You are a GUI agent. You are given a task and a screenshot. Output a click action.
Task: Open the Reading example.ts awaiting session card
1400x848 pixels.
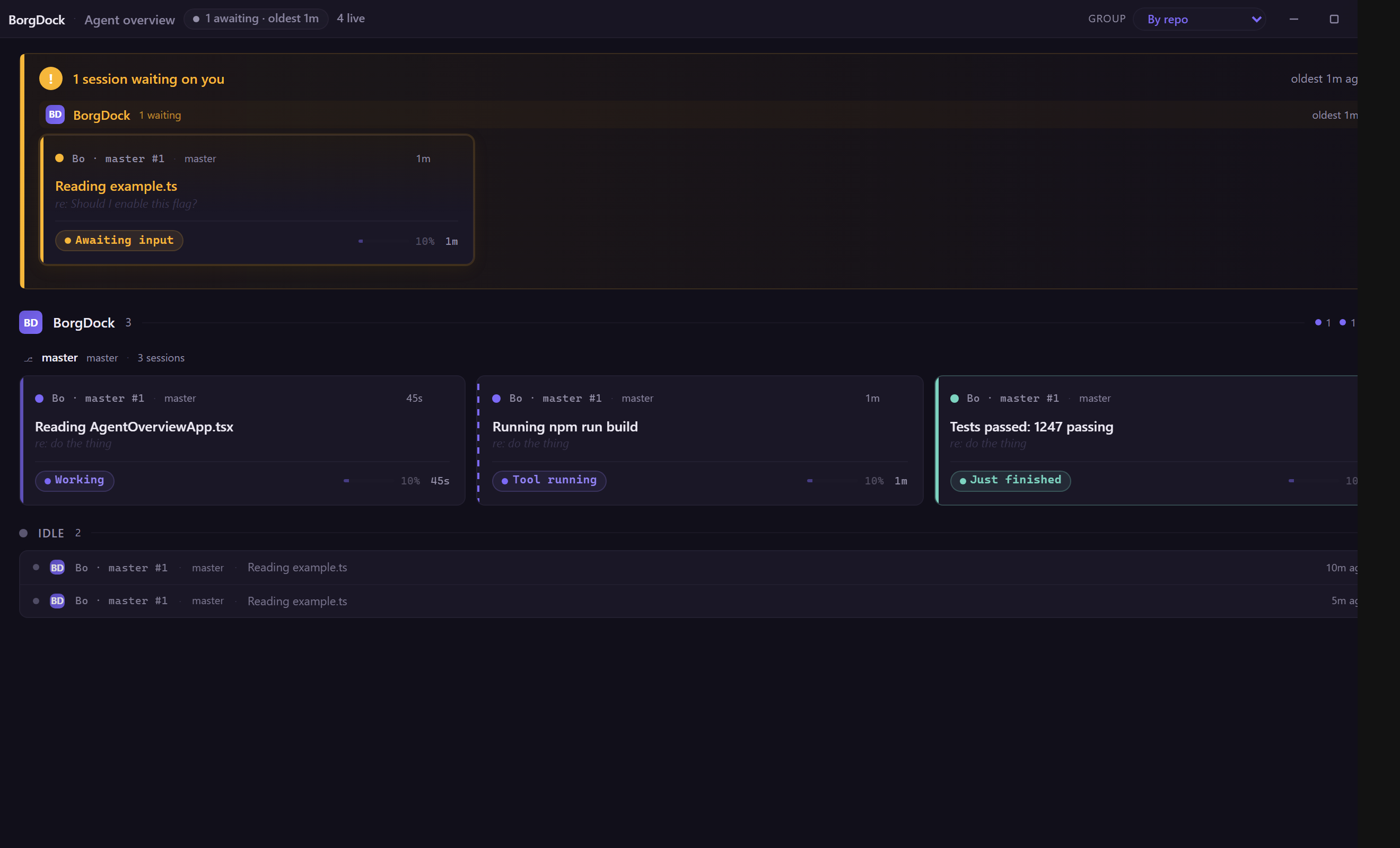(x=257, y=200)
